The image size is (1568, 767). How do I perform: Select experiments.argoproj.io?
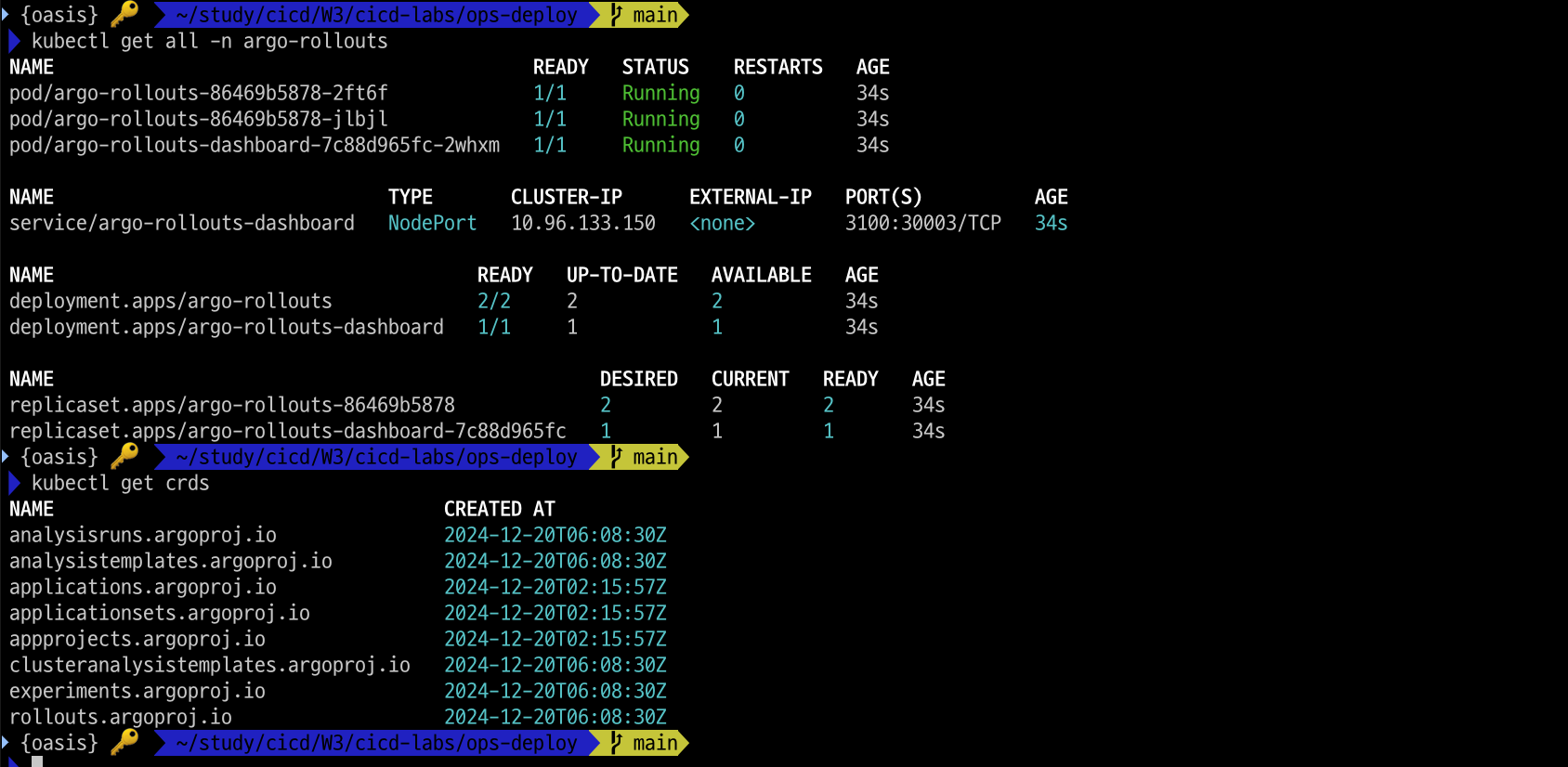point(137,691)
